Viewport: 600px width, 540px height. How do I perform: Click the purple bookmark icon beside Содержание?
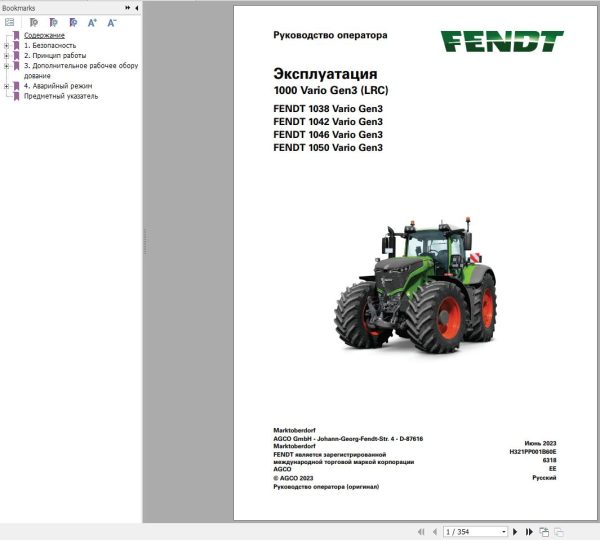16,36
